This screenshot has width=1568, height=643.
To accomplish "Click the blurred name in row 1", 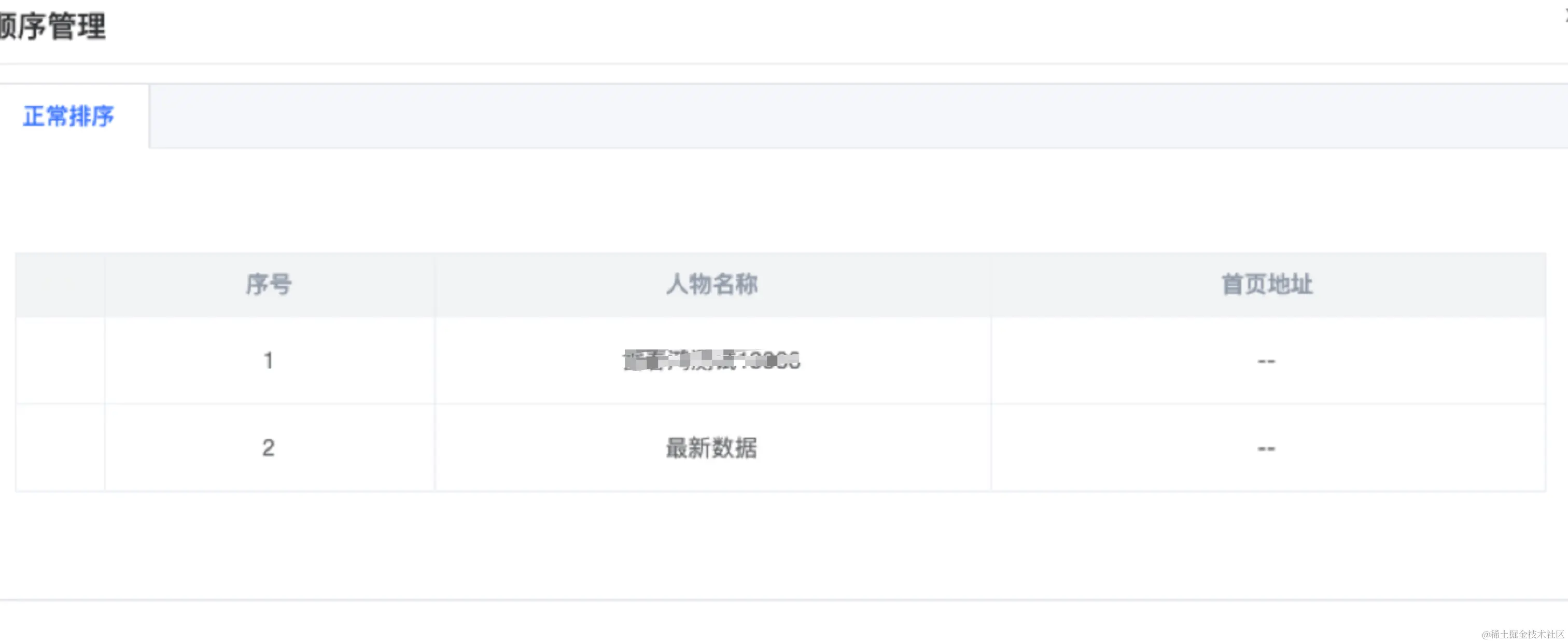I will point(711,360).
